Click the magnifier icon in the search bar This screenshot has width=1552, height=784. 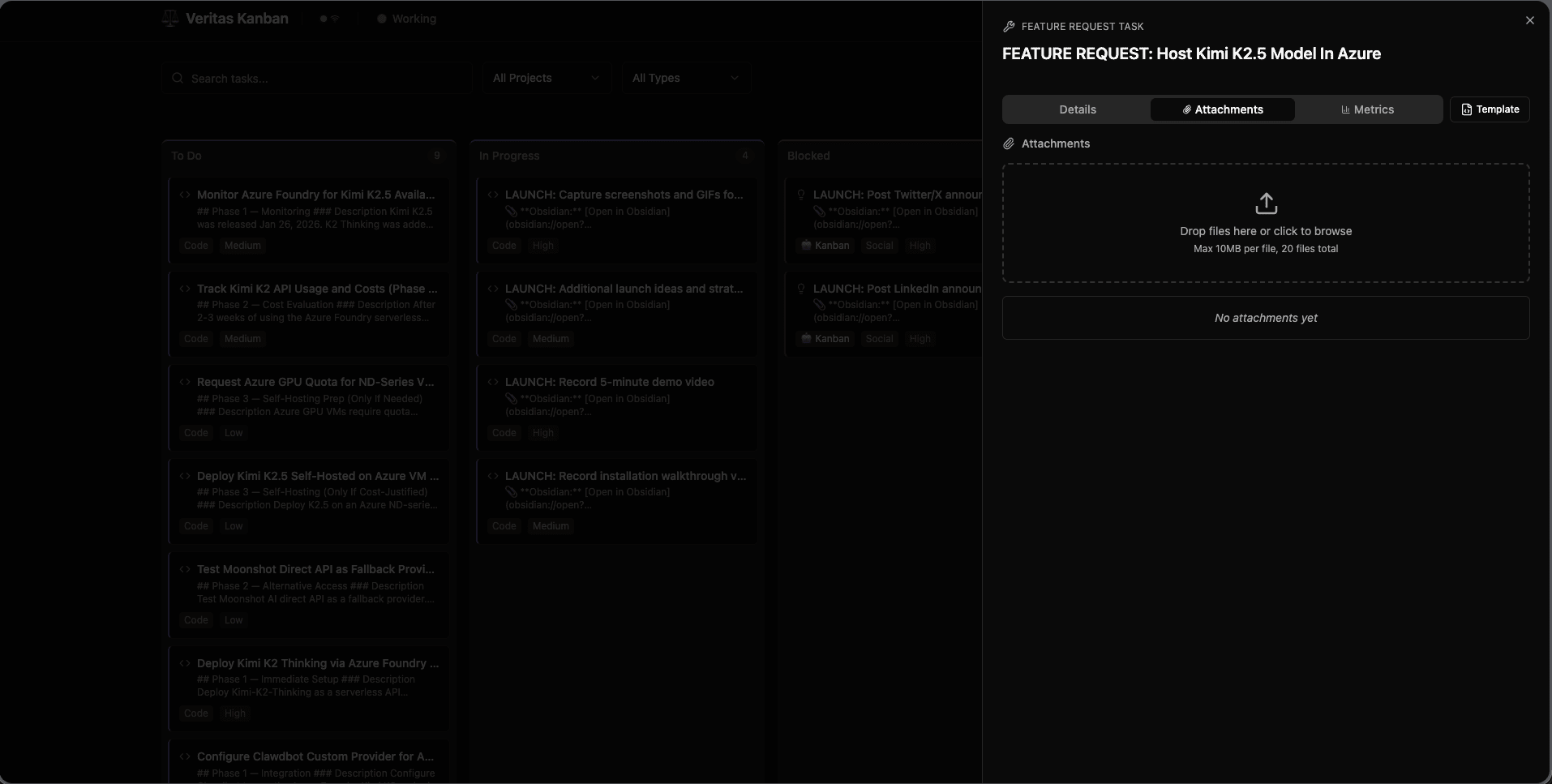(178, 79)
